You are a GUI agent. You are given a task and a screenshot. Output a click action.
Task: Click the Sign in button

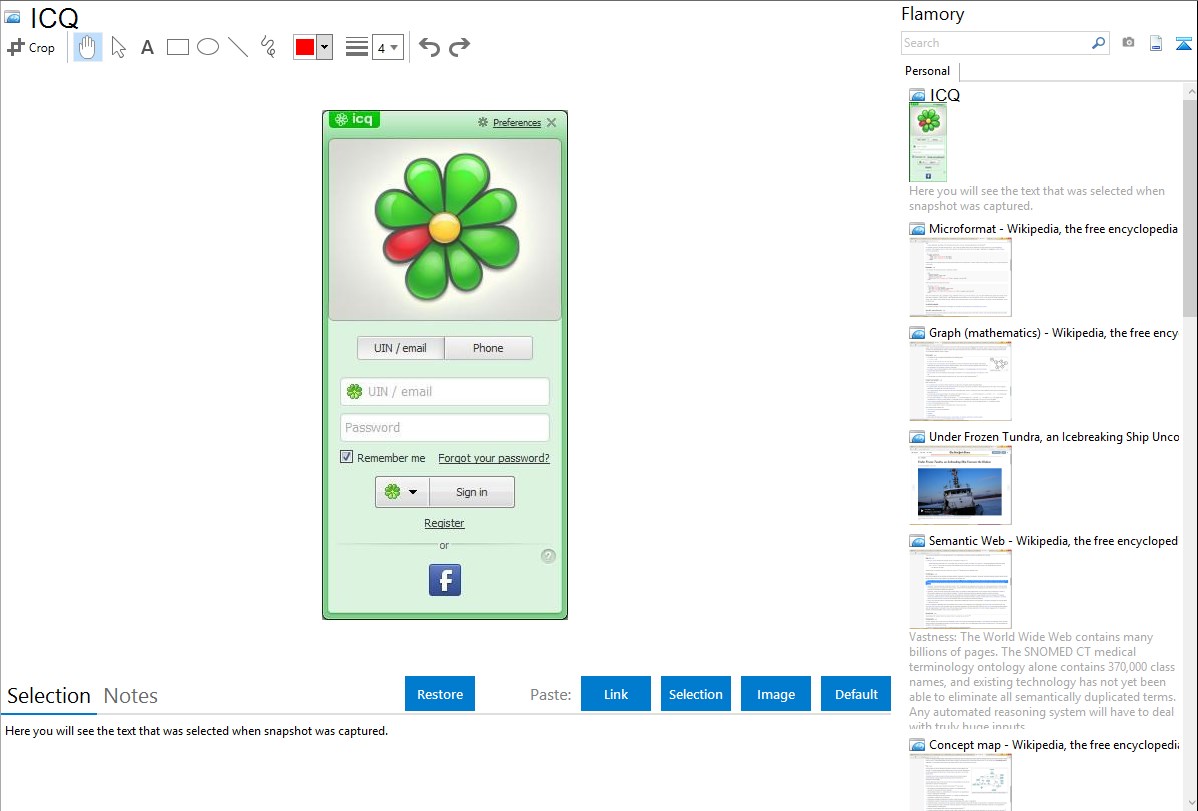472,492
